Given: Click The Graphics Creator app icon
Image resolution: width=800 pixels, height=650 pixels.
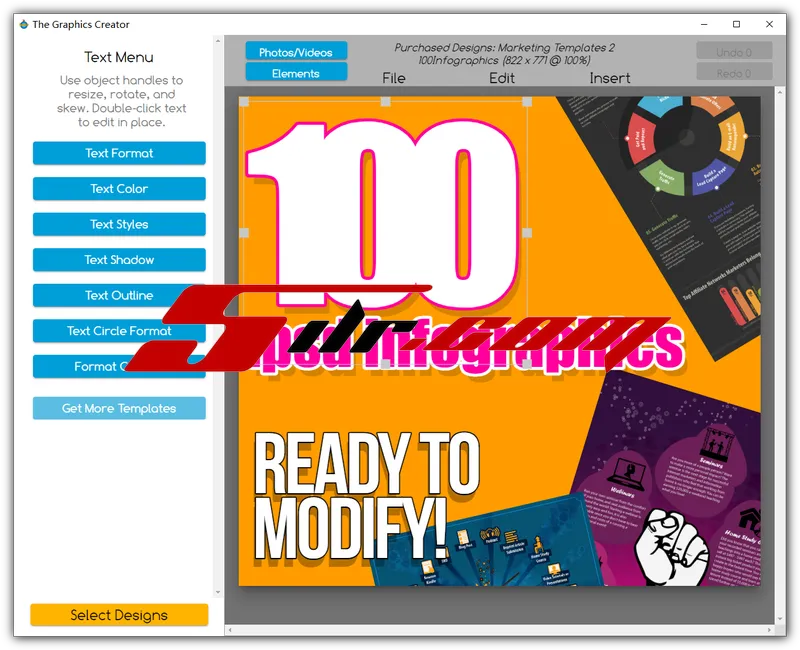Looking at the screenshot, I should pos(23,24).
